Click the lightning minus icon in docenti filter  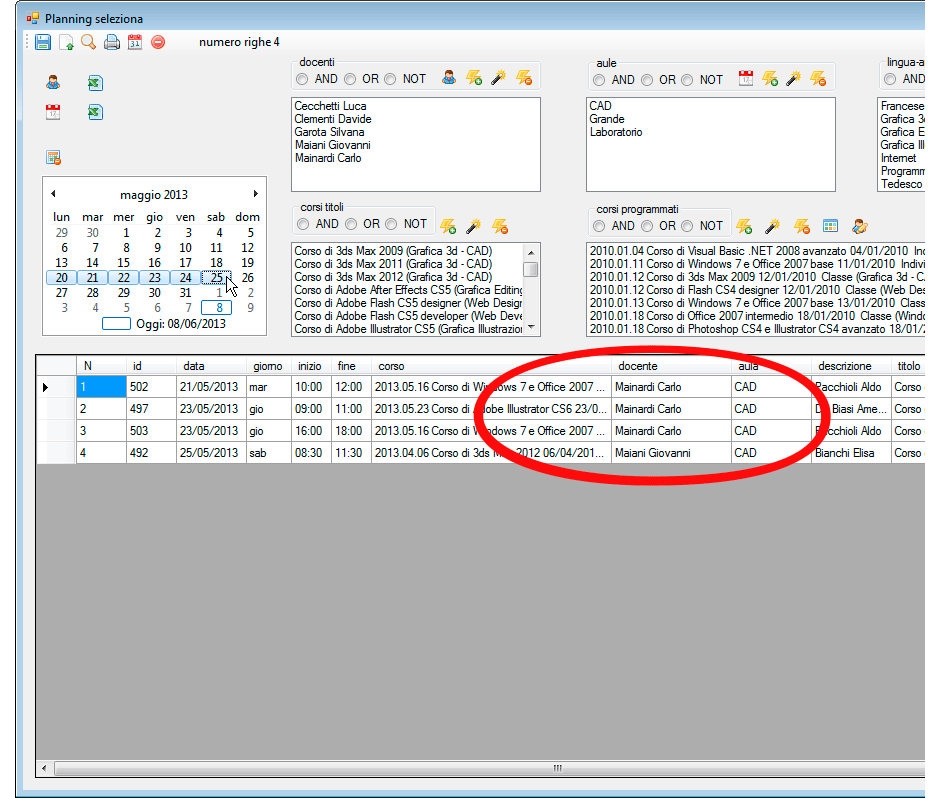524,77
